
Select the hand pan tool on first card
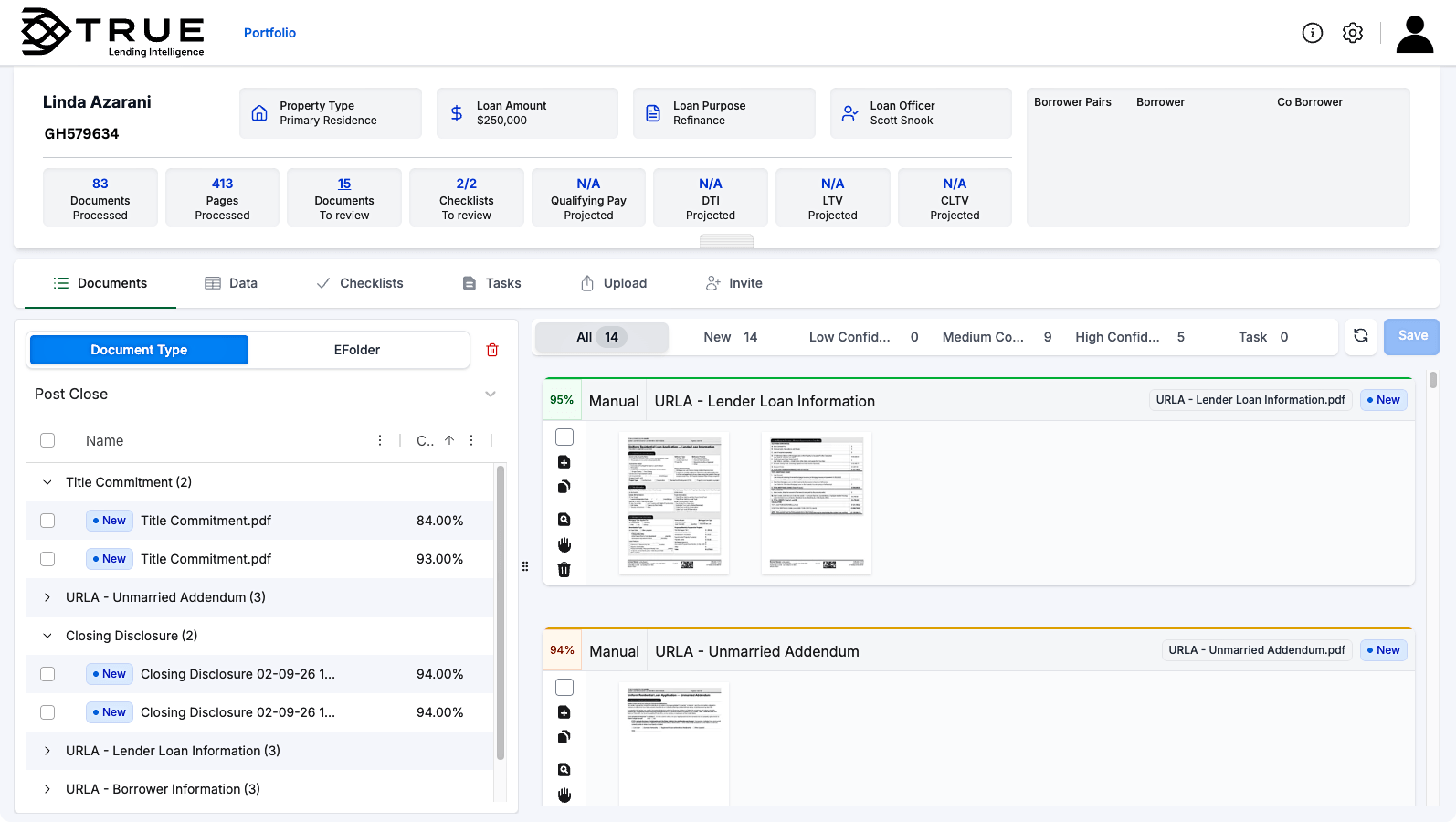(x=564, y=545)
